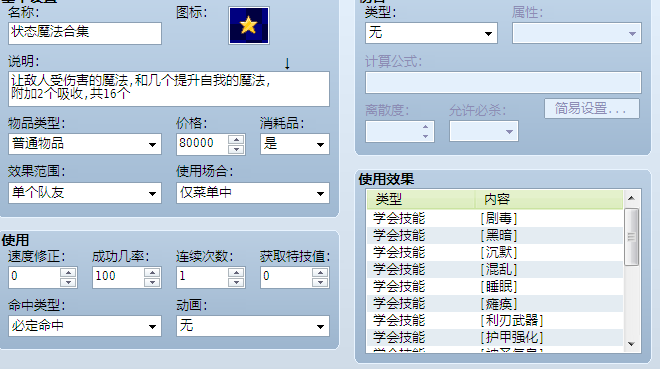This screenshot has width=660, height=369.
Task: Click the 类型 column header
Action: point(421,199)
